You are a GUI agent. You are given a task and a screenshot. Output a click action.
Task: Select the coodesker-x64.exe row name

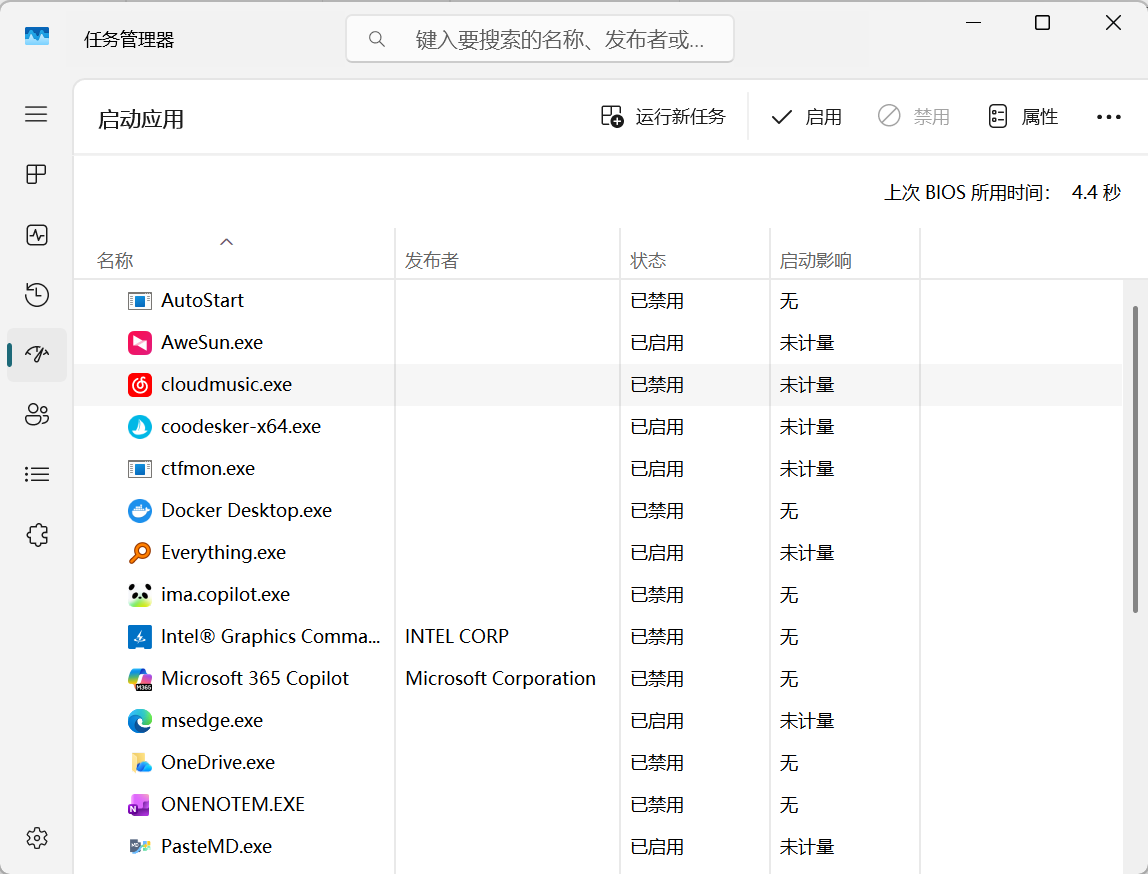pos(241,427)
